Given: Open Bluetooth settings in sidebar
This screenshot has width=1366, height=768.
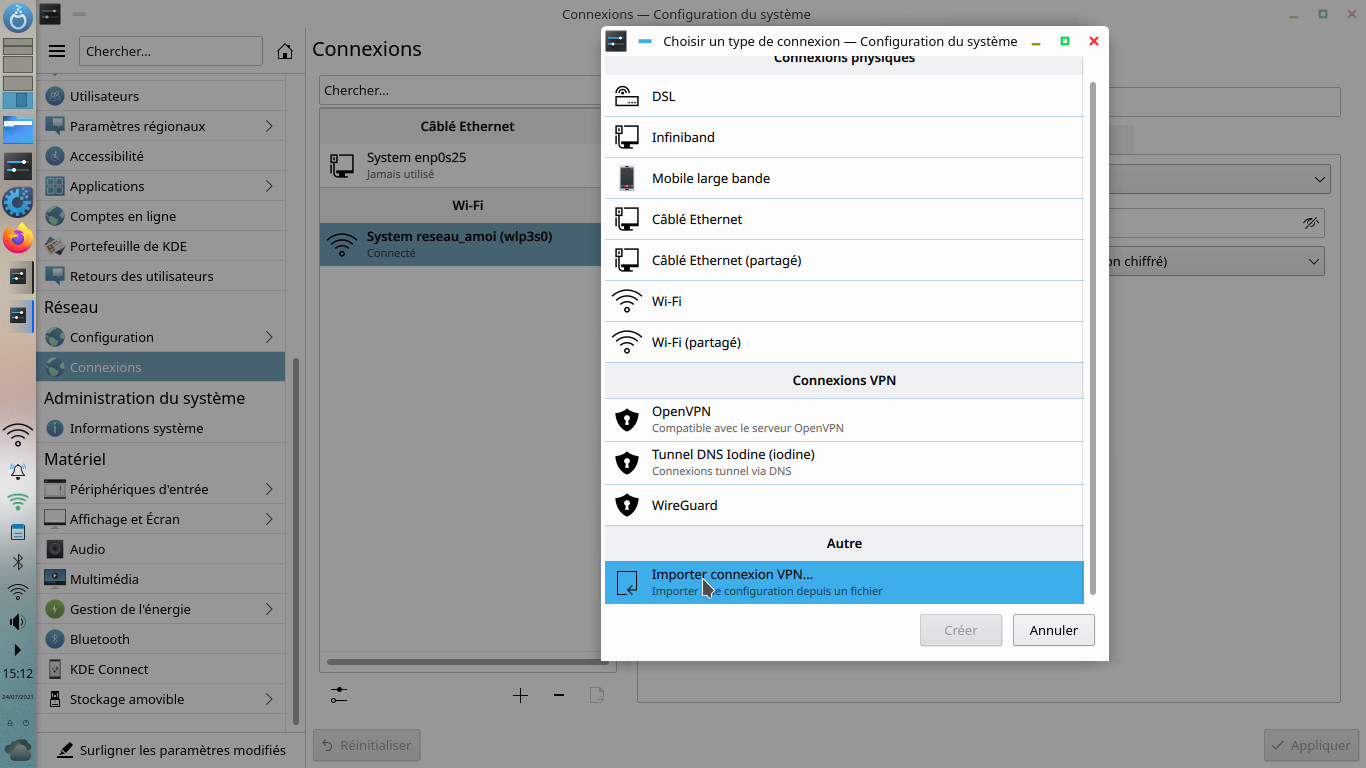Looking at the screenshot, I should click(100, 639).
